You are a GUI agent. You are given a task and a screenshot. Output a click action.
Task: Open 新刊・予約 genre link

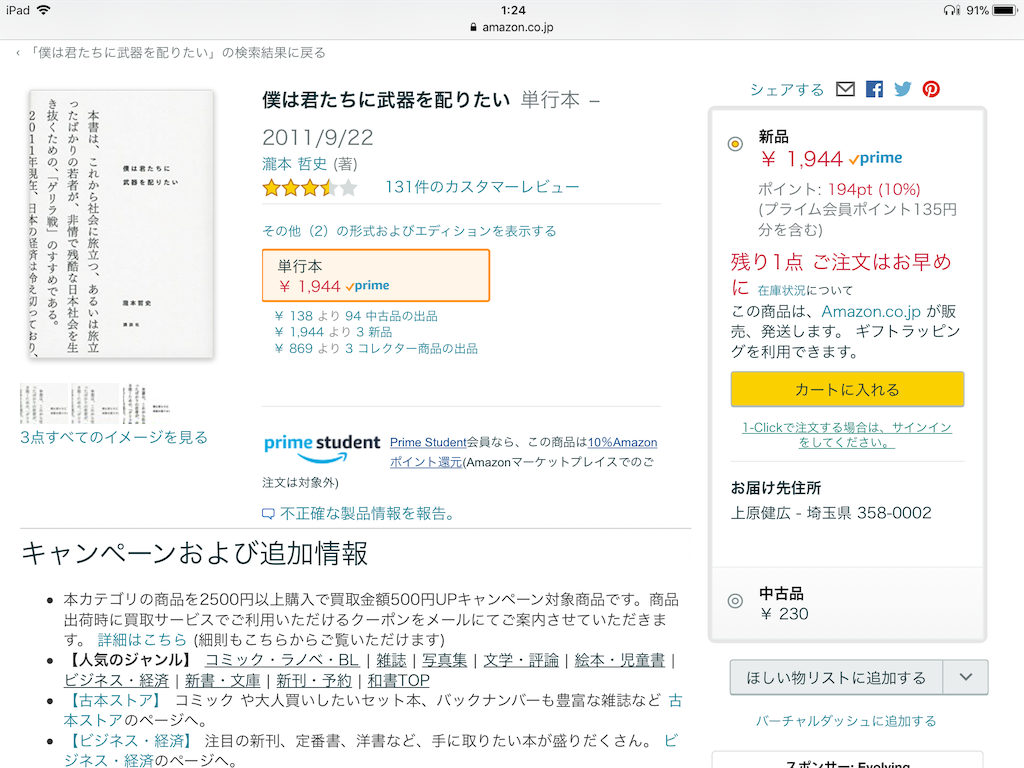point(314,680)
